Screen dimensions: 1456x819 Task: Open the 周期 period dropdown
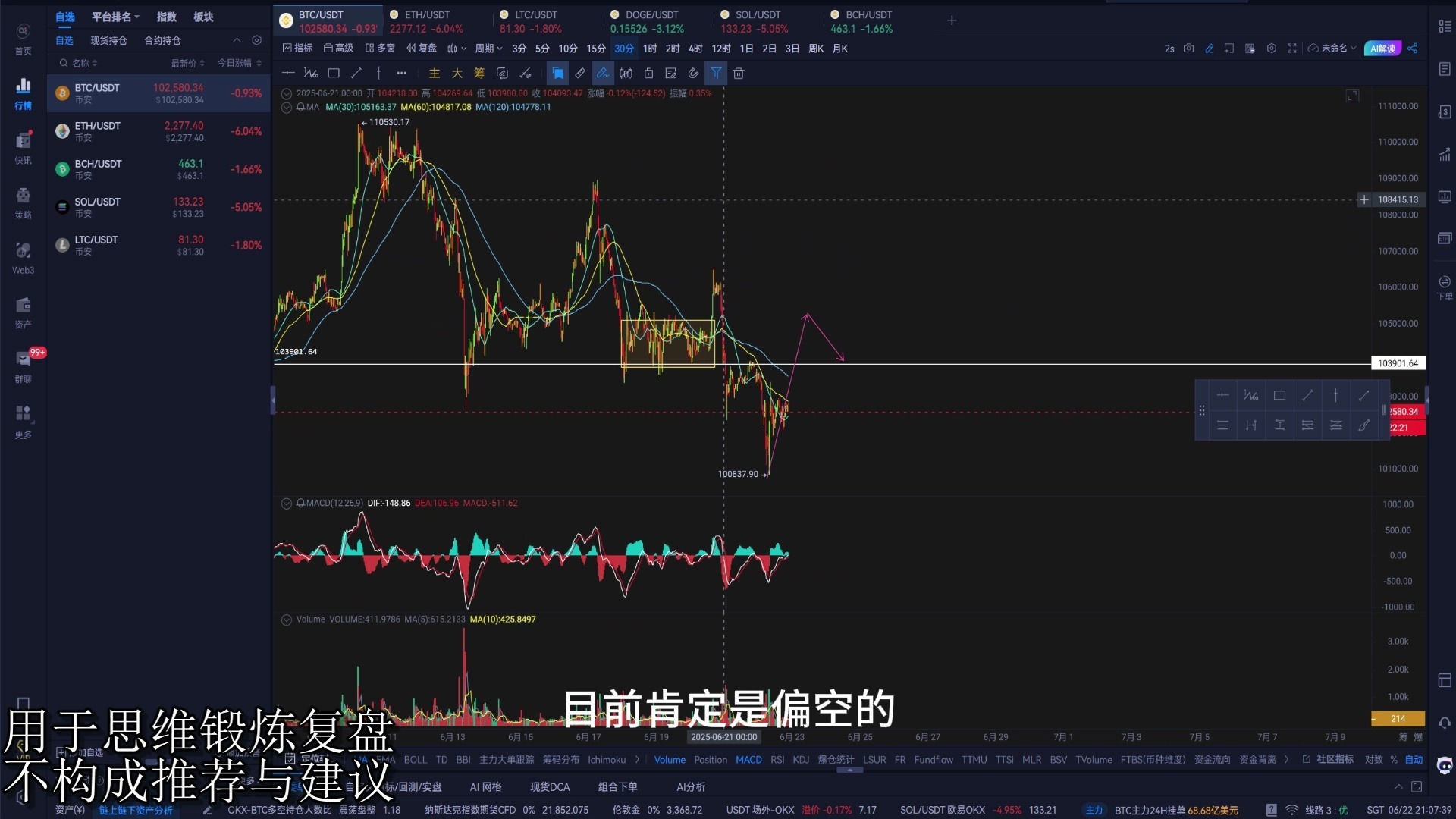[x=488, y=49]
